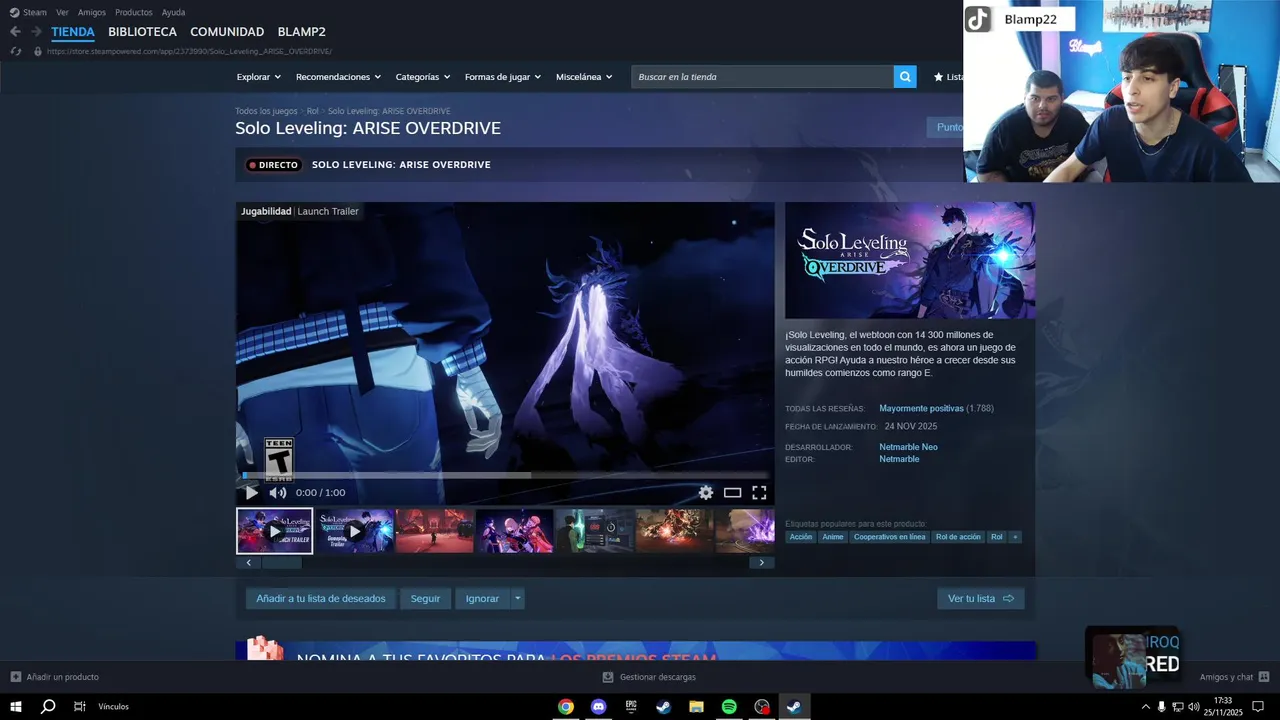Click the Rol breadcrumb link

[x=312, y=111]
